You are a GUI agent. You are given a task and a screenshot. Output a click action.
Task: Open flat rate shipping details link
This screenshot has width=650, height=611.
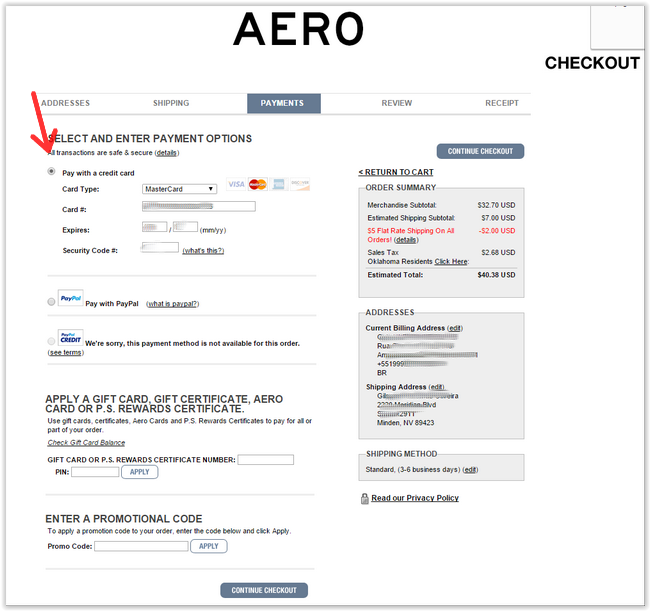tap(405, 240)
